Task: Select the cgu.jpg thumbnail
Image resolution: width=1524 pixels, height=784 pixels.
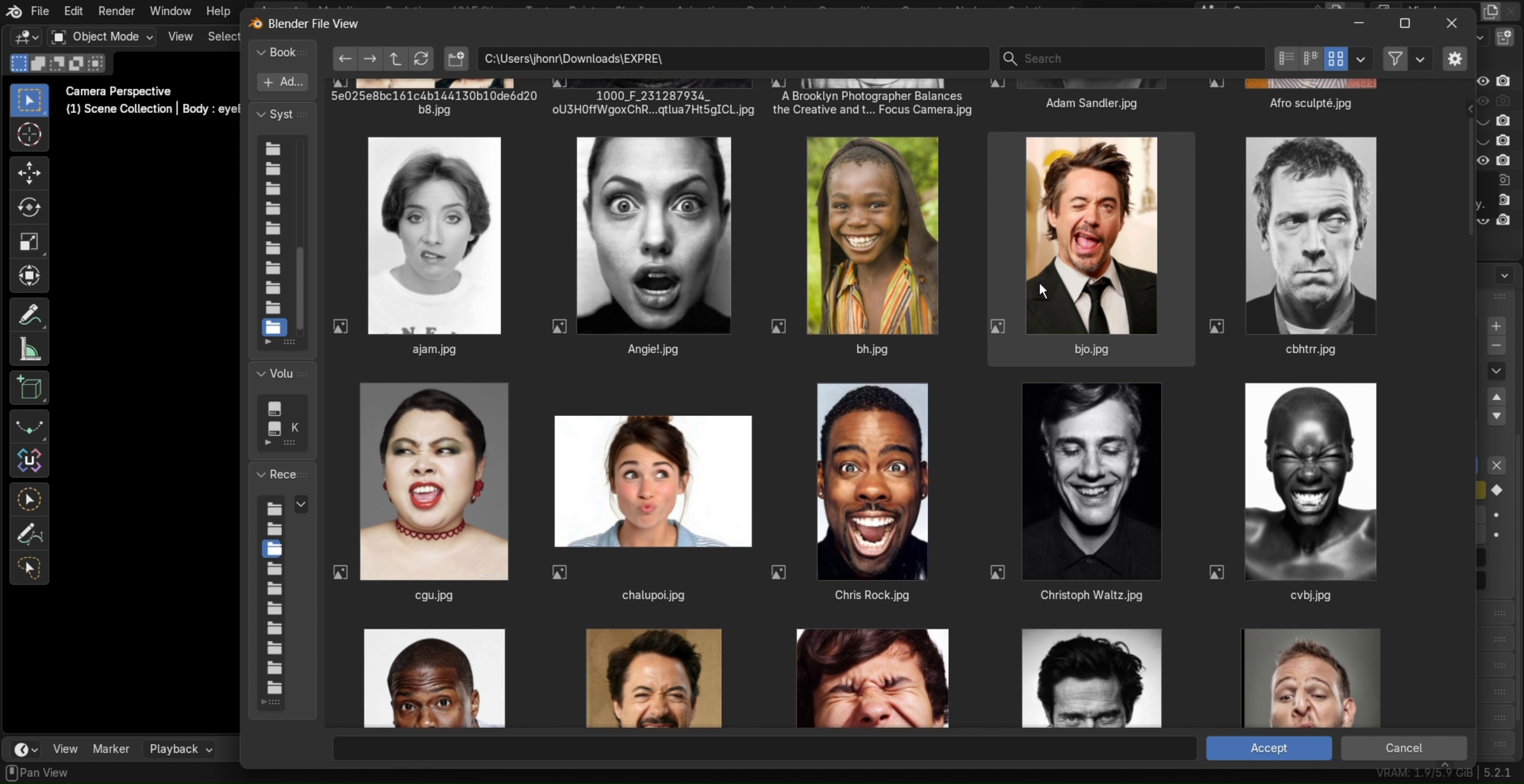Action: (x=434, y=482)
